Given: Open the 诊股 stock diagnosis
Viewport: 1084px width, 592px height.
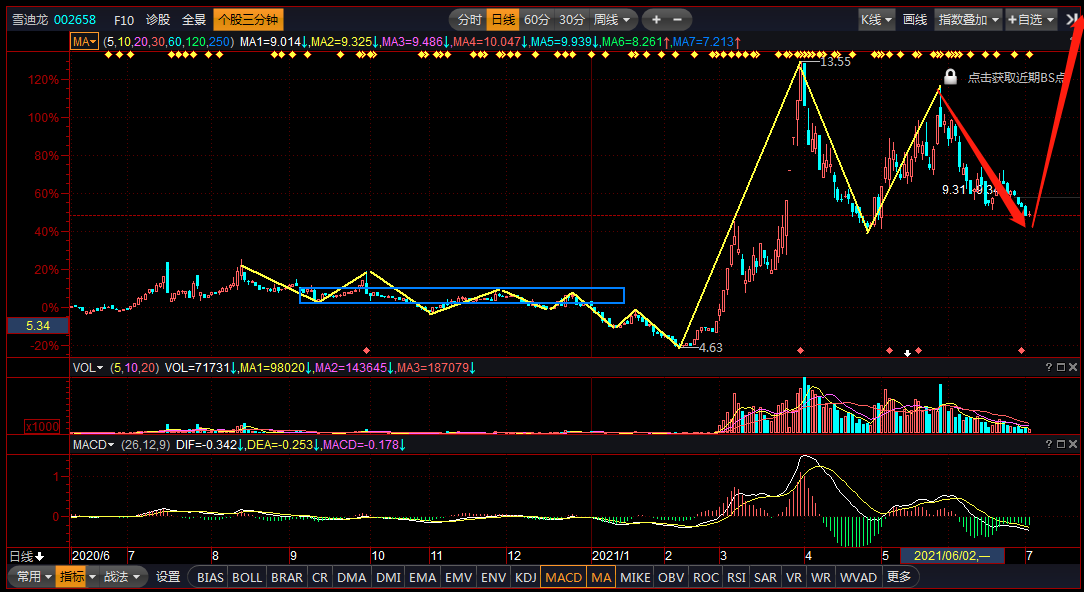Looking at the screenshot, I should point(158,19).
